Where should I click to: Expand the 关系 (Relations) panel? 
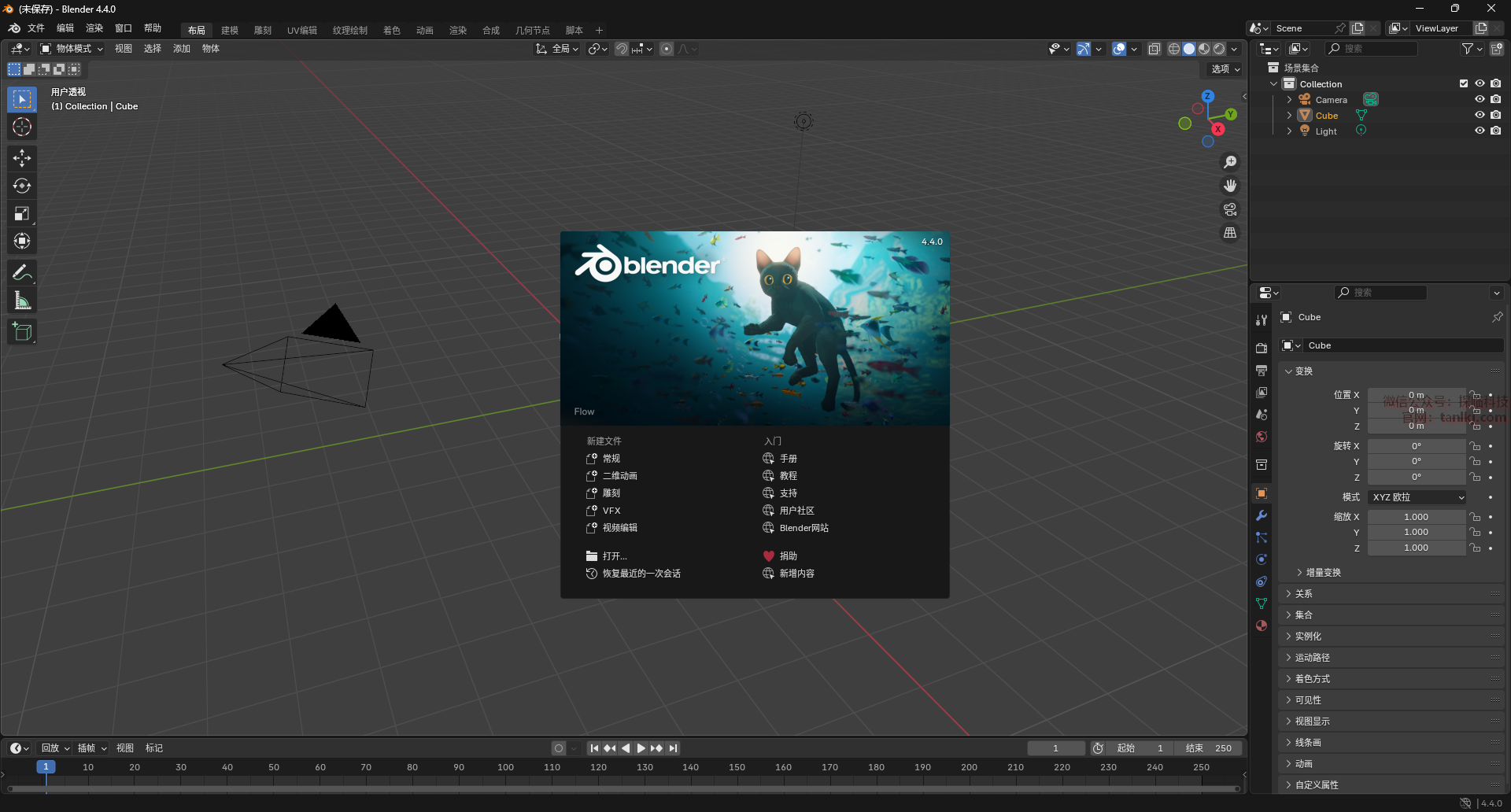point(1304,594)
